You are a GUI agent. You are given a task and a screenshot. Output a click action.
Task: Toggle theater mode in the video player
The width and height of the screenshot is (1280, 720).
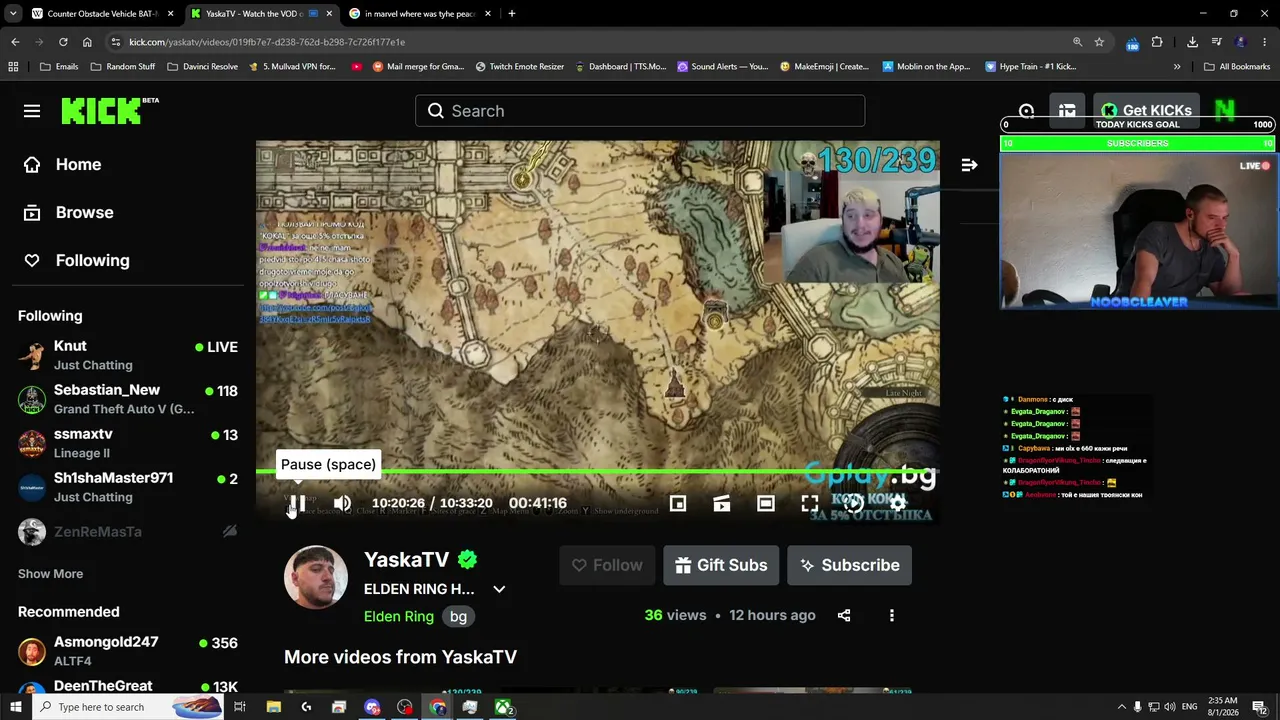(x=766, y=503)
